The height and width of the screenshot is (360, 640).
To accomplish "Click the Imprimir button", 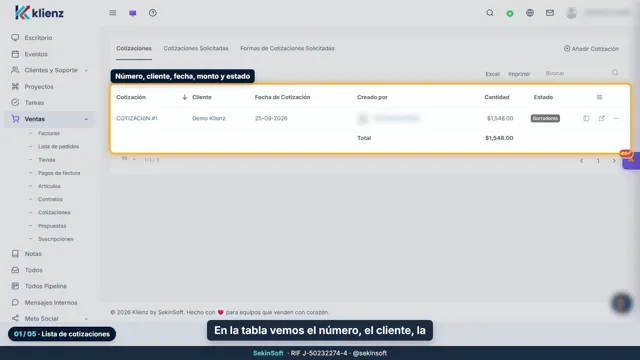I will point(519,74).
